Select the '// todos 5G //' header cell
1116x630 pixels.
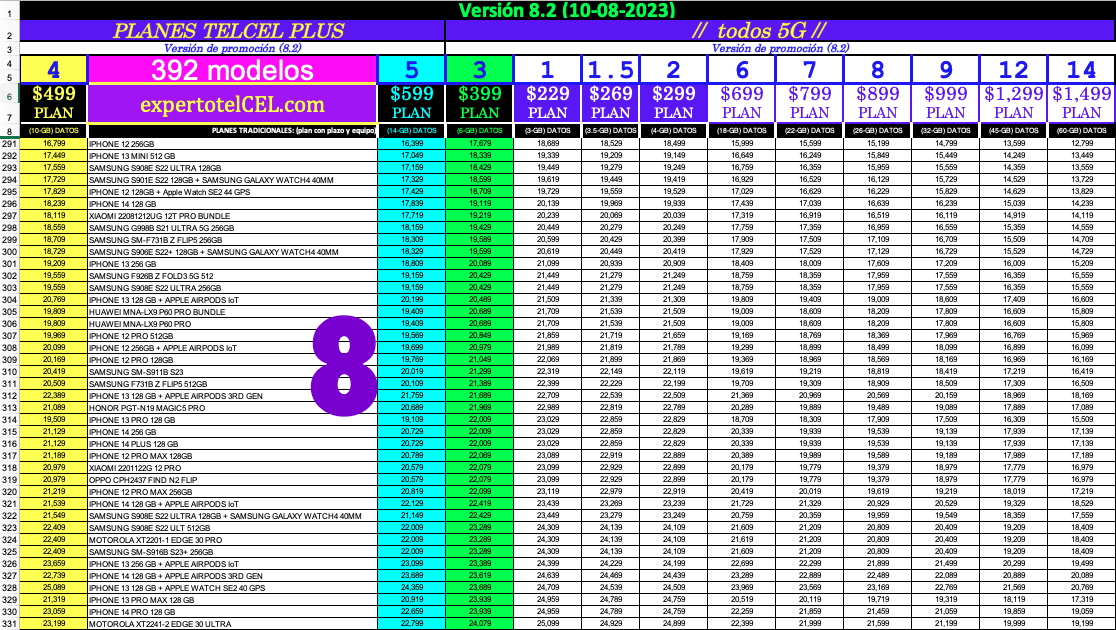(x=780, y=31)
